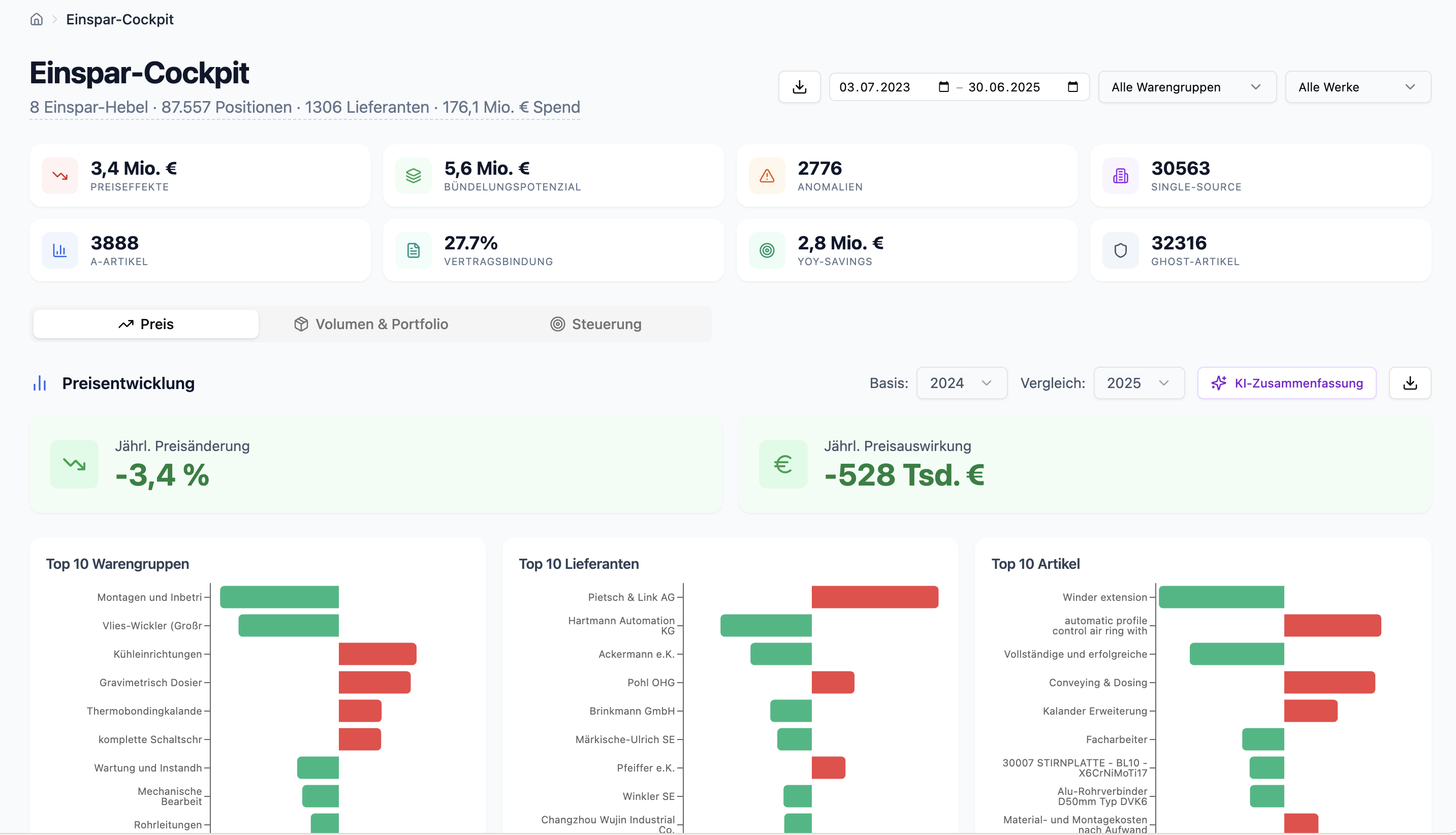Switch to the Steuerung tab
The image size is (1456, 835).
596,324
